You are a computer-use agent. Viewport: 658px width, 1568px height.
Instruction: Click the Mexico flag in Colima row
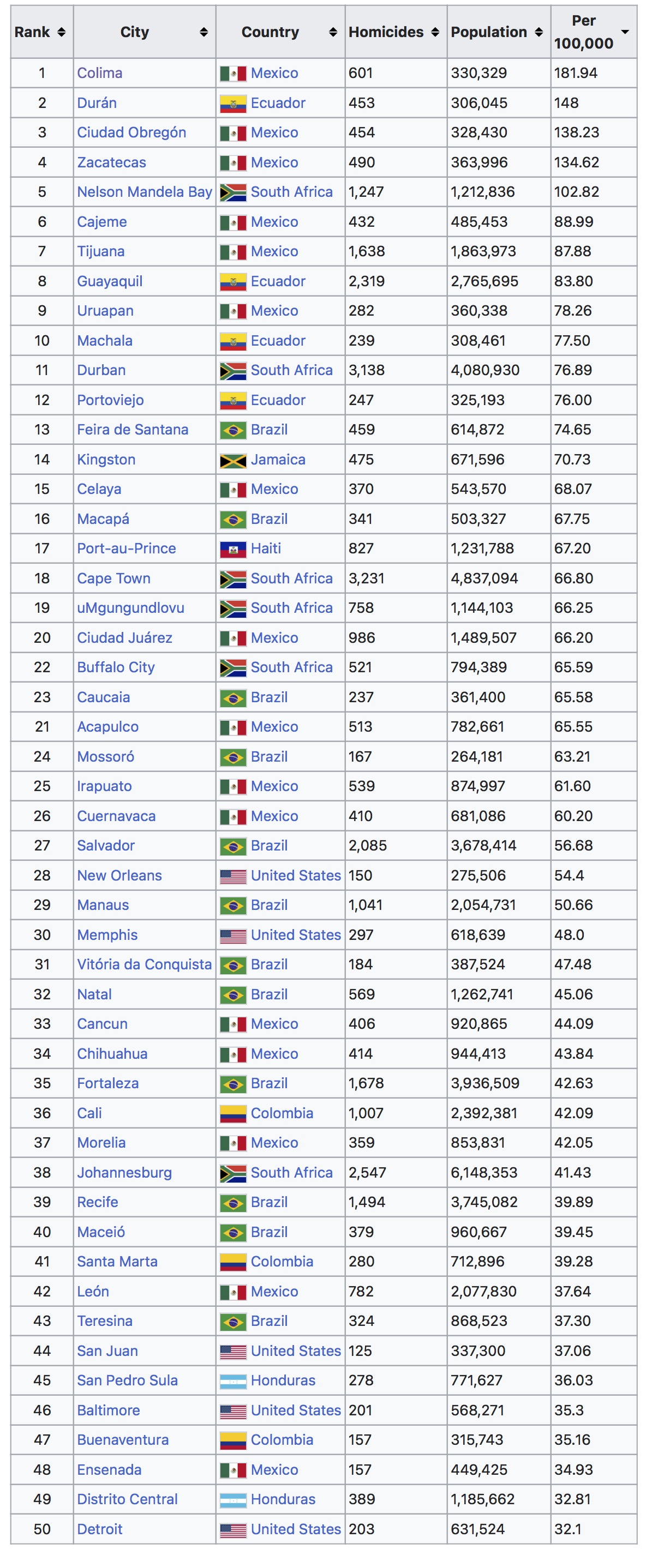[234, 74]
